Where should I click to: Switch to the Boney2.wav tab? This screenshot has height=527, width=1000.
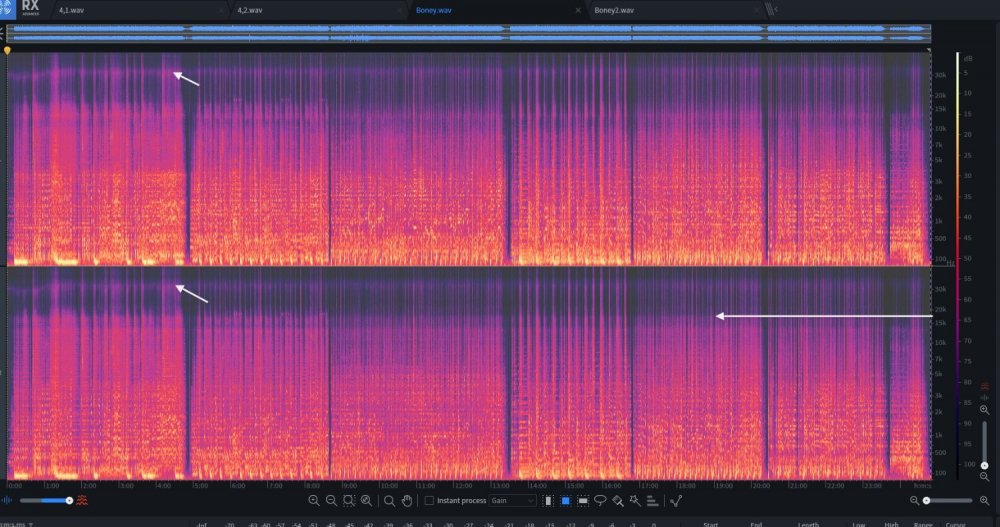[614, 10]
